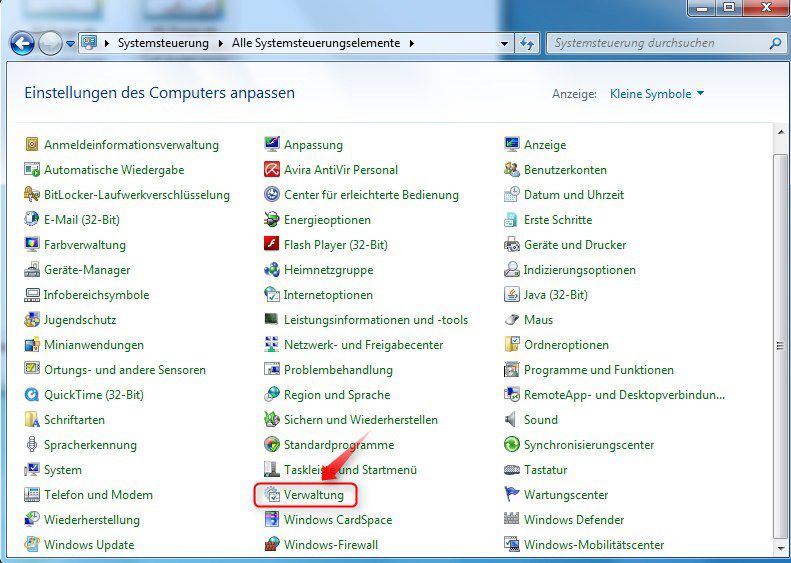The height and width of the screenshot is (563, 791).
Task: Open the Internetoptionen link
Action: (x=328, y=295)
